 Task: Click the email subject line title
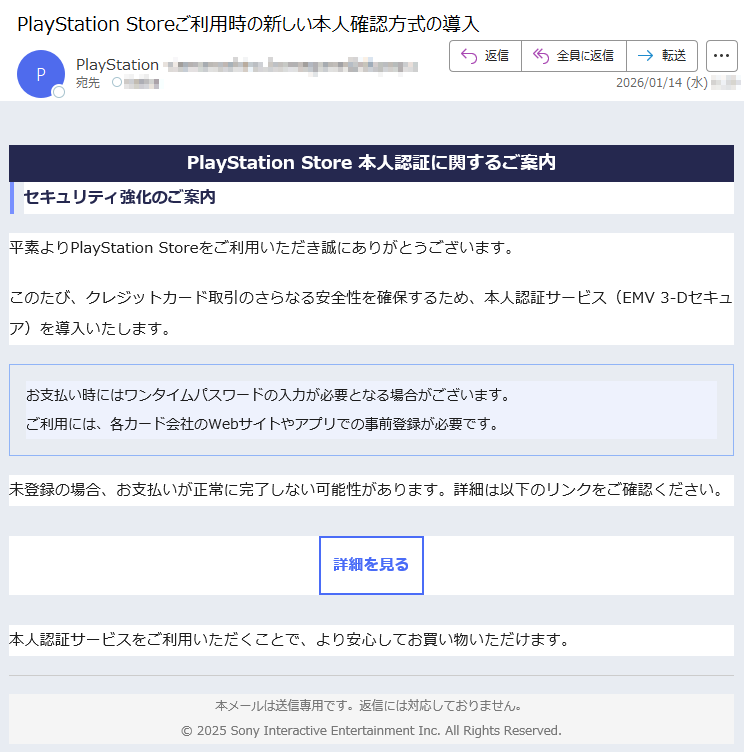tap(248, 22)
